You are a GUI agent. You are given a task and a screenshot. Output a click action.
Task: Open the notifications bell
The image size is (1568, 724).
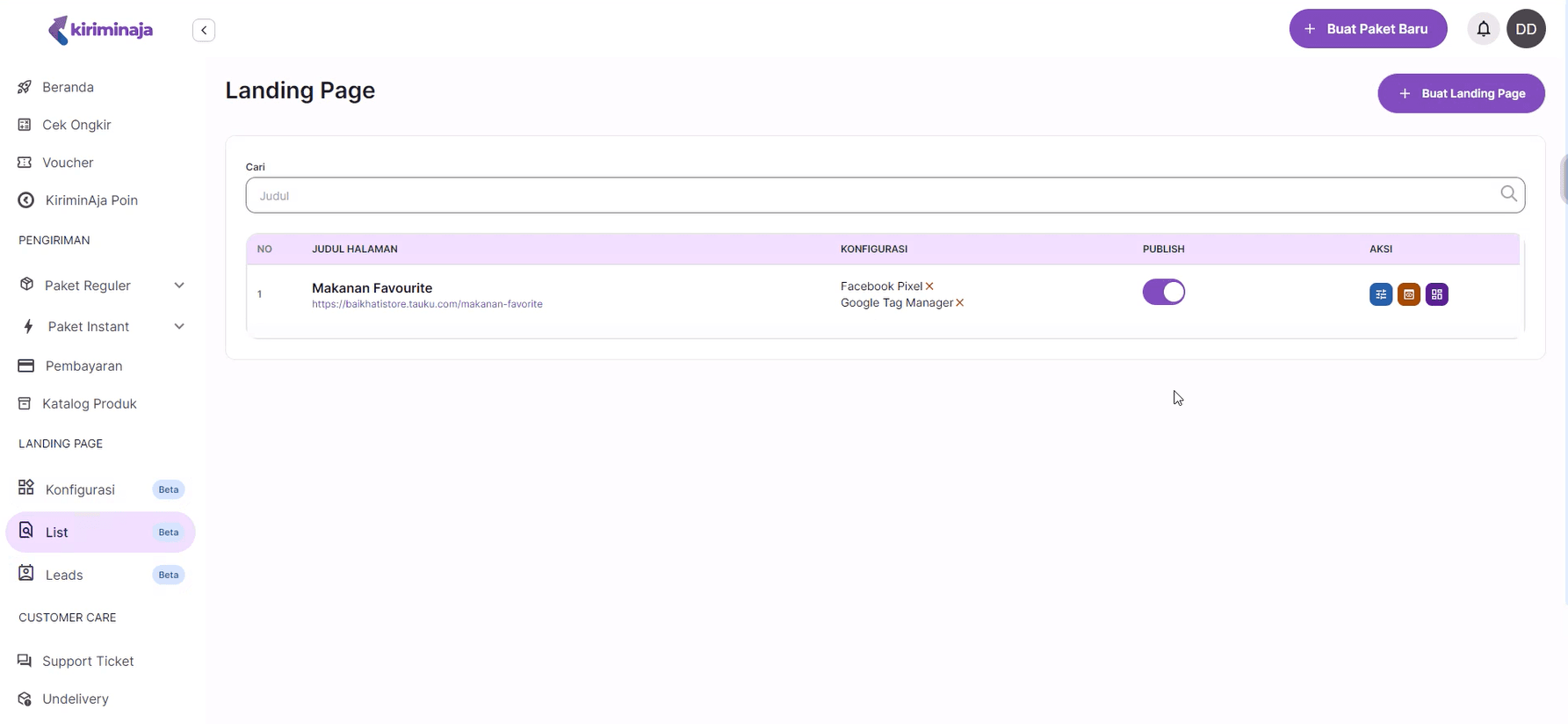(x=1483, y=29)
